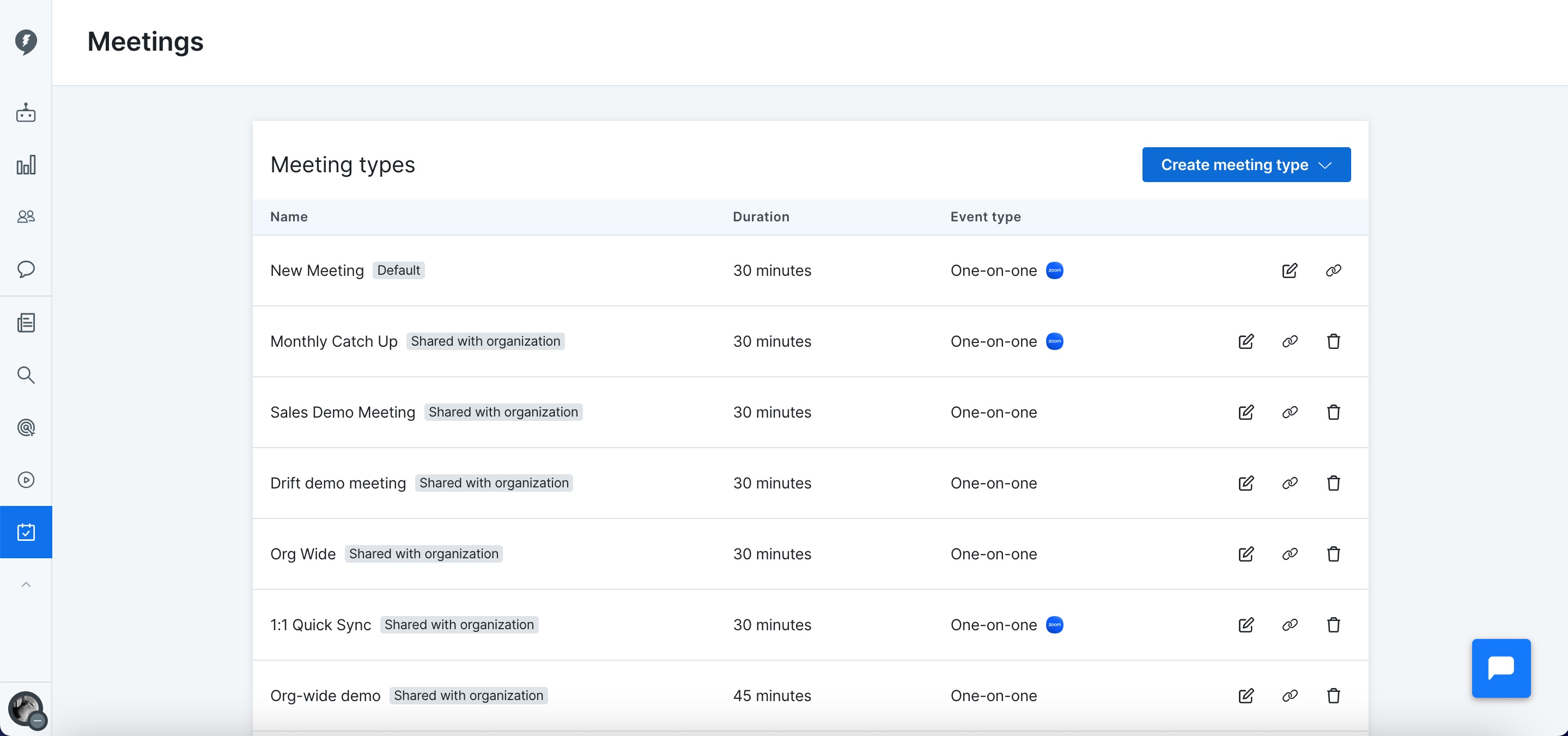Select the active Meetings calendar icon
Viewport: 1568px width, 736px height.
coord(26,532)
